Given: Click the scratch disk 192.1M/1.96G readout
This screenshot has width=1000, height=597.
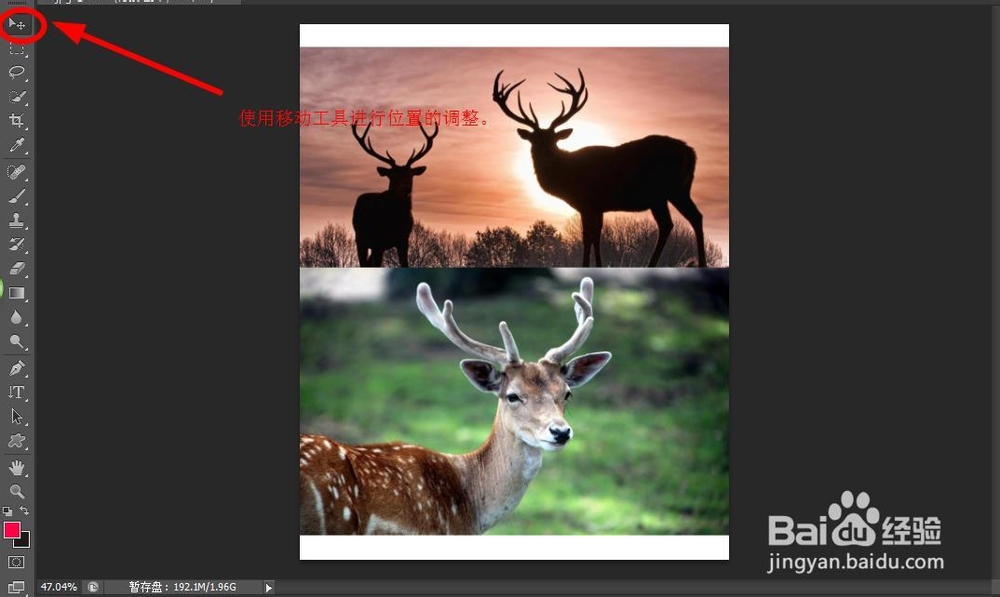Looking at the screenshot, I should pos(182,587).
